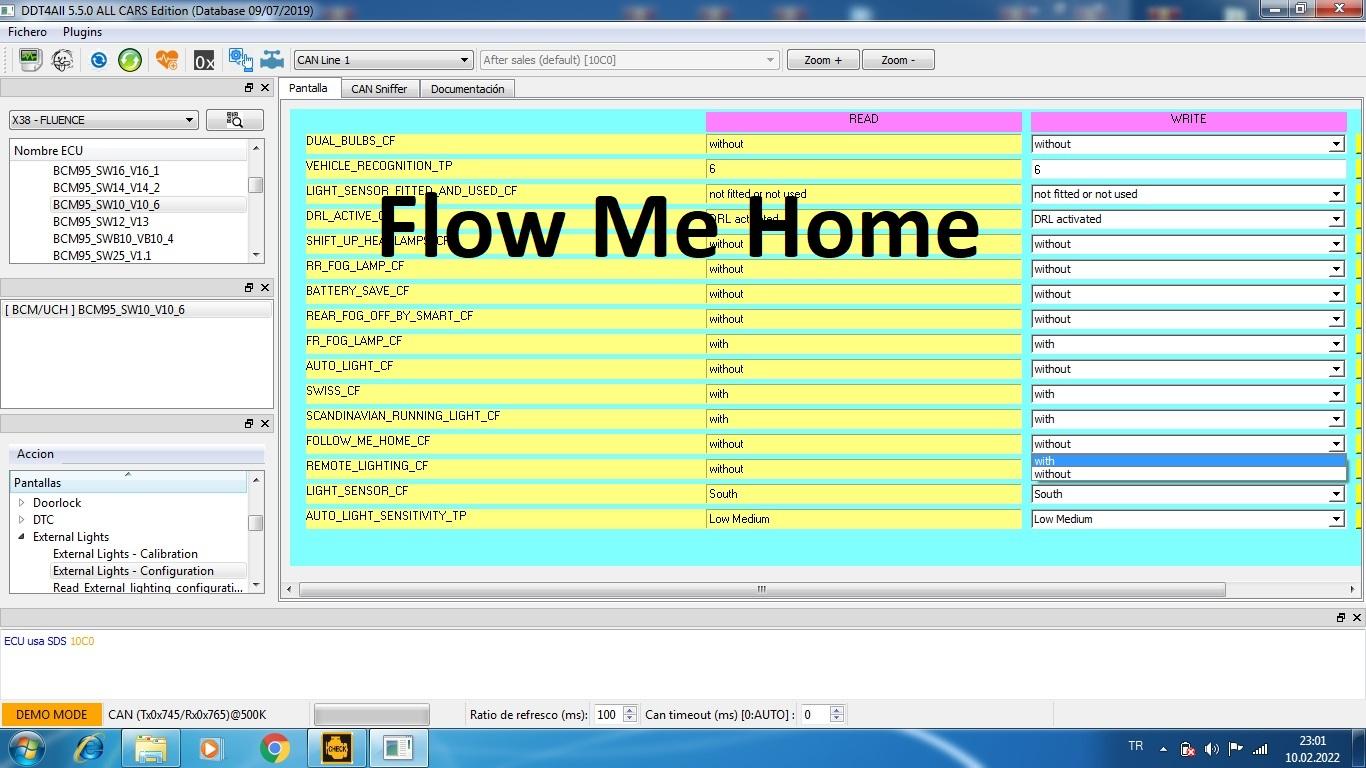Click the cartoon face toolbar icon
The height and width of the screenshot is (768, 1366).
pos(62,60)
